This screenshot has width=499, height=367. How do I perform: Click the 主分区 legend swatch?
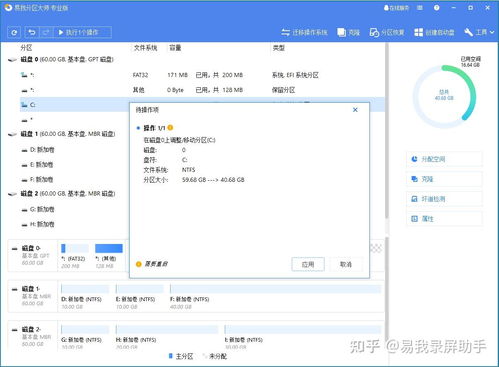point(171,356)
